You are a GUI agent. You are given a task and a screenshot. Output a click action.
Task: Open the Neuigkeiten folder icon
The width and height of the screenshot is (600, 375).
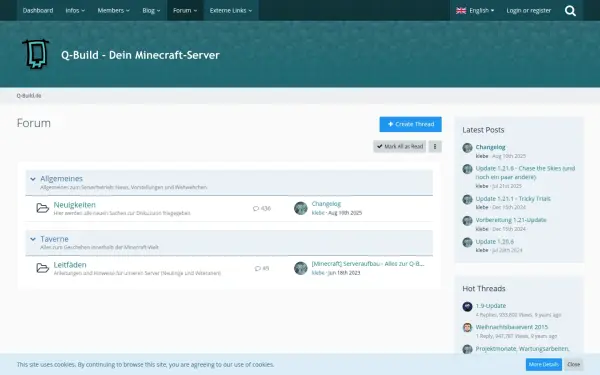(x=42, y=208)
